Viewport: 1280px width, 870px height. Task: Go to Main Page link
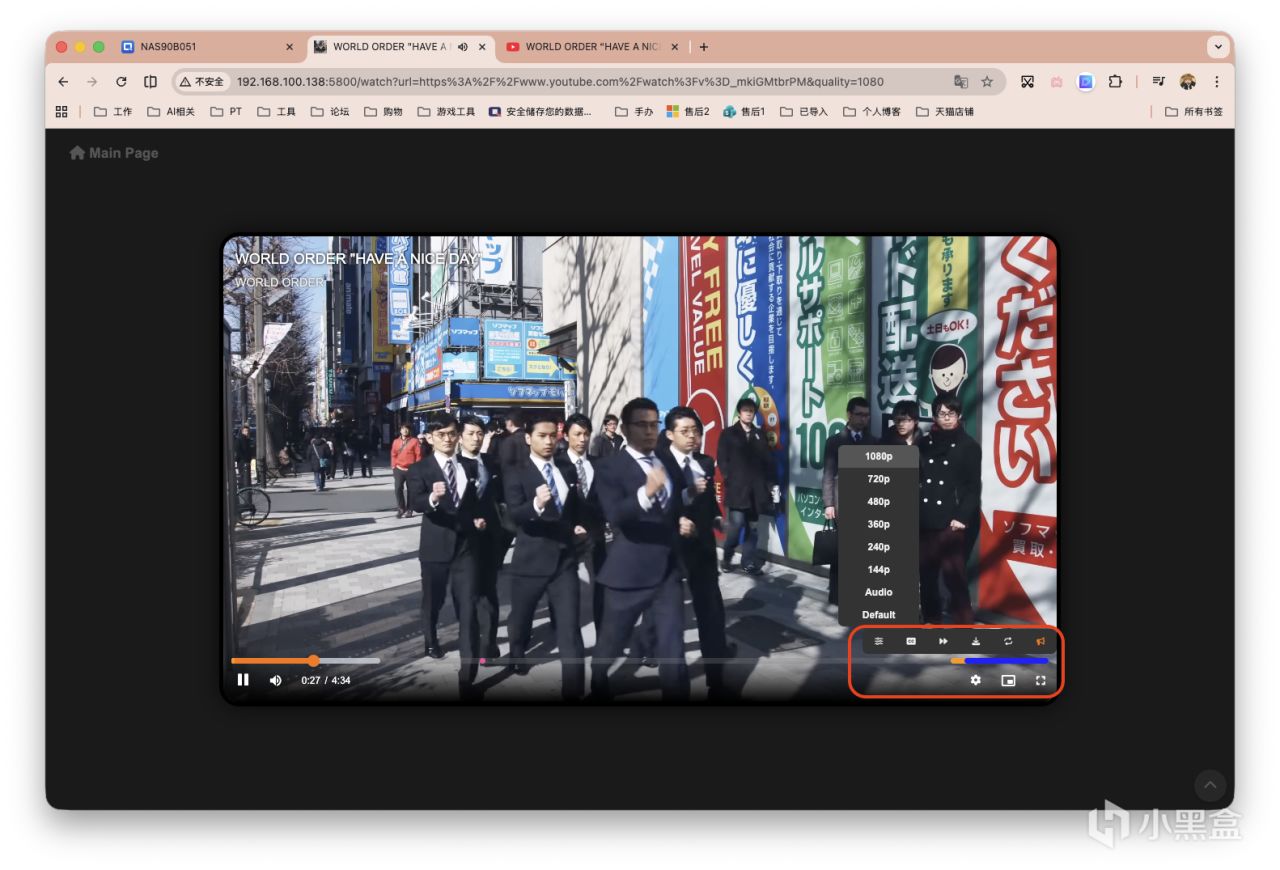tap(114, 153)
